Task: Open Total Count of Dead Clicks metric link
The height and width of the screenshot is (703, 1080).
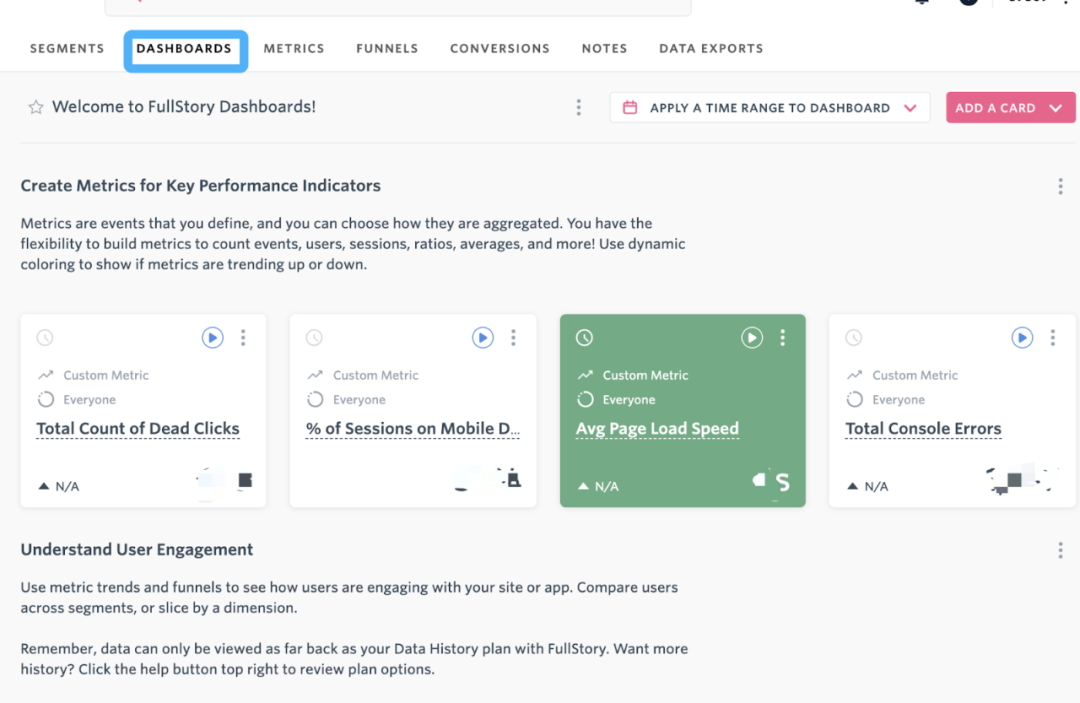Action: tap(138, 428)
